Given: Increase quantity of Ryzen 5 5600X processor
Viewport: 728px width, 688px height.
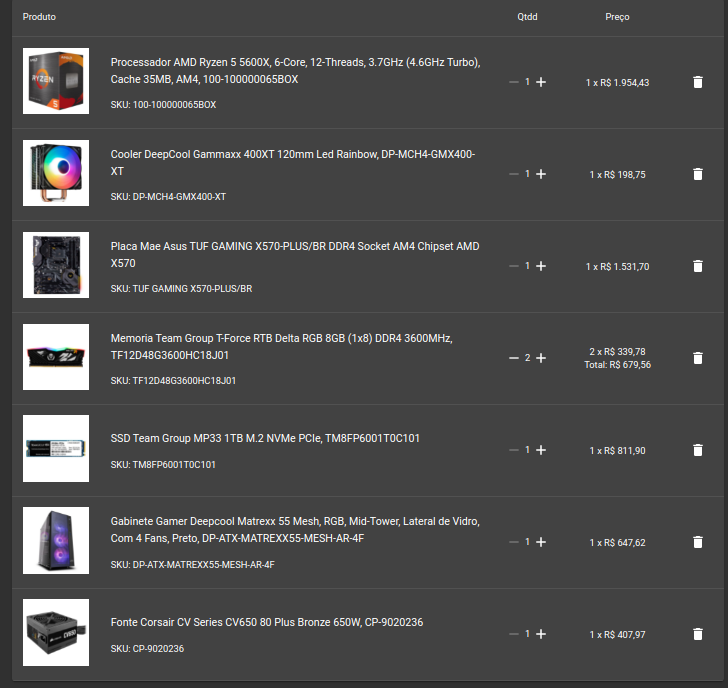Looking at the screenshot, I should pyautogui.click(x=541, y=82).
